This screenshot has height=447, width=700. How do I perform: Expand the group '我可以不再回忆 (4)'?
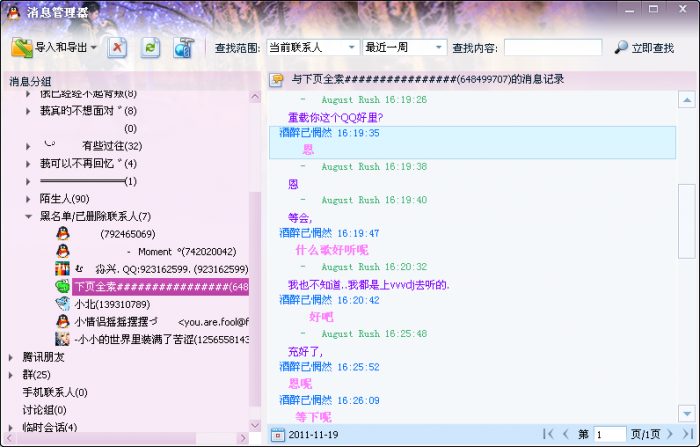(28, 164)
